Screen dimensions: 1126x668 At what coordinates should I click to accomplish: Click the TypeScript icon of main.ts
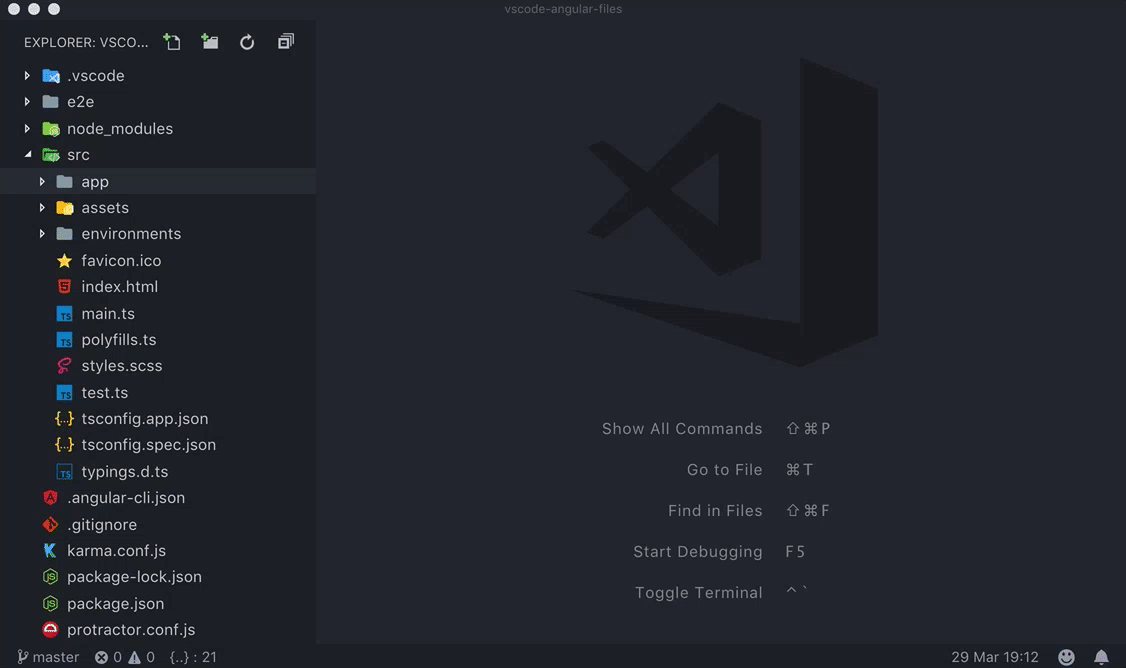[x=65, y=314]
